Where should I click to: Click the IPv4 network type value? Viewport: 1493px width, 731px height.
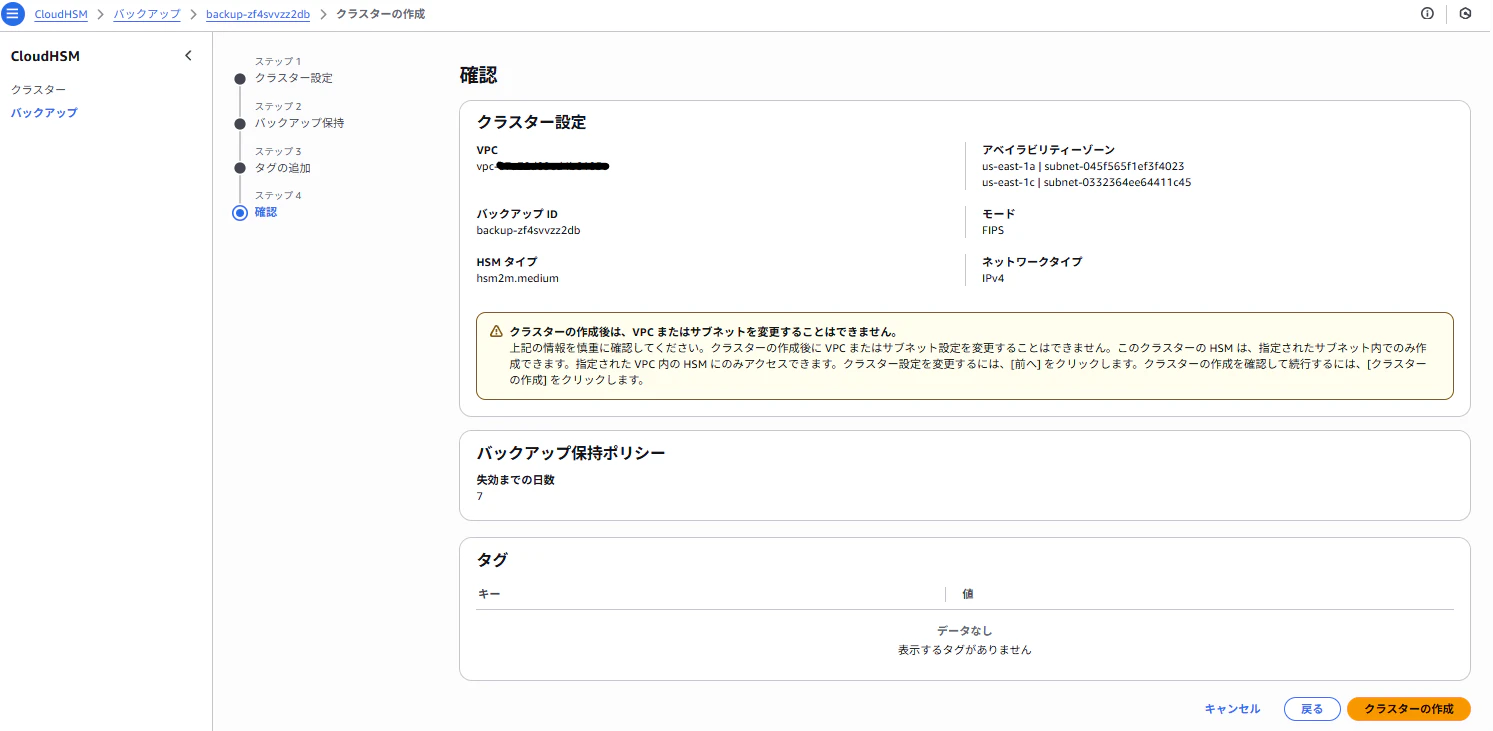point(993,278)
